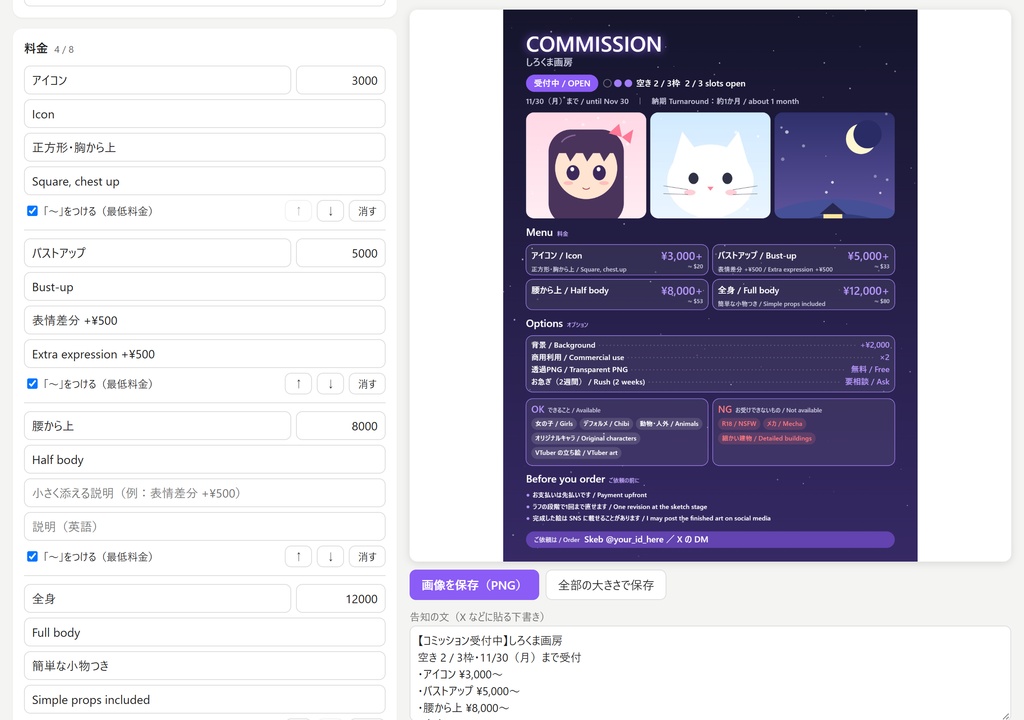Screen dimensions: 1024x720
Task: Click the COMMISSION title in the preview
Action: pyautogui.click(x=594, y=44)
